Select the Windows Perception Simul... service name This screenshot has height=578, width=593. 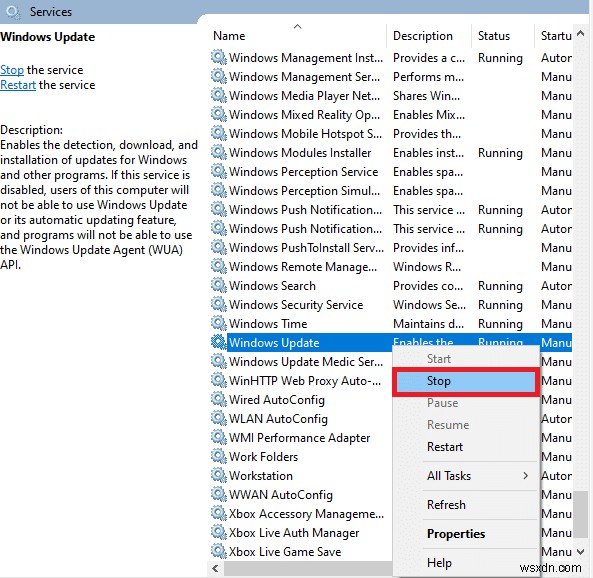click(x=304, y=191)
